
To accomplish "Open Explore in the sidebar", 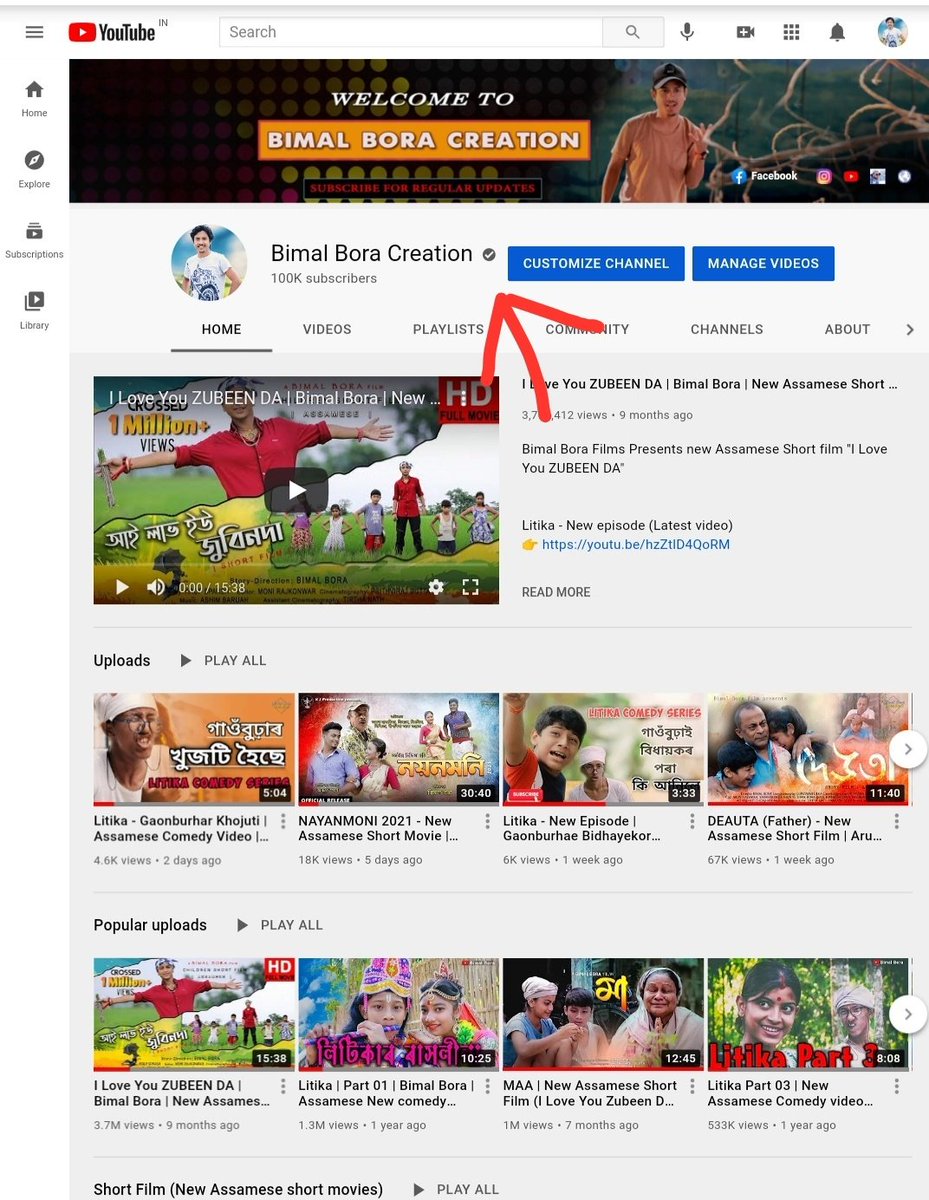I will pyautogui.click(x=34, y=170).
